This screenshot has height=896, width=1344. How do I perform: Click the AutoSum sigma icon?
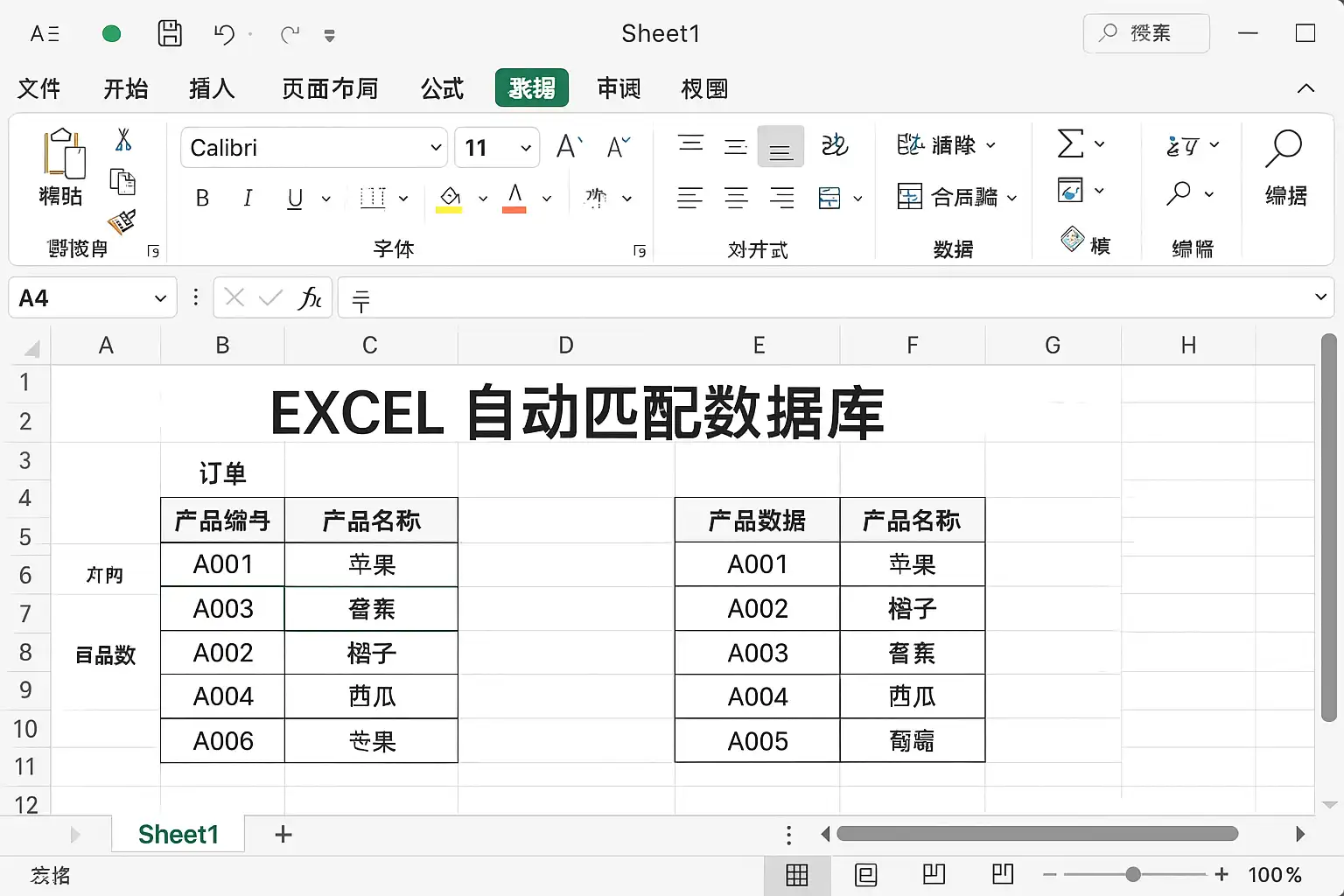pos(1070,144)
